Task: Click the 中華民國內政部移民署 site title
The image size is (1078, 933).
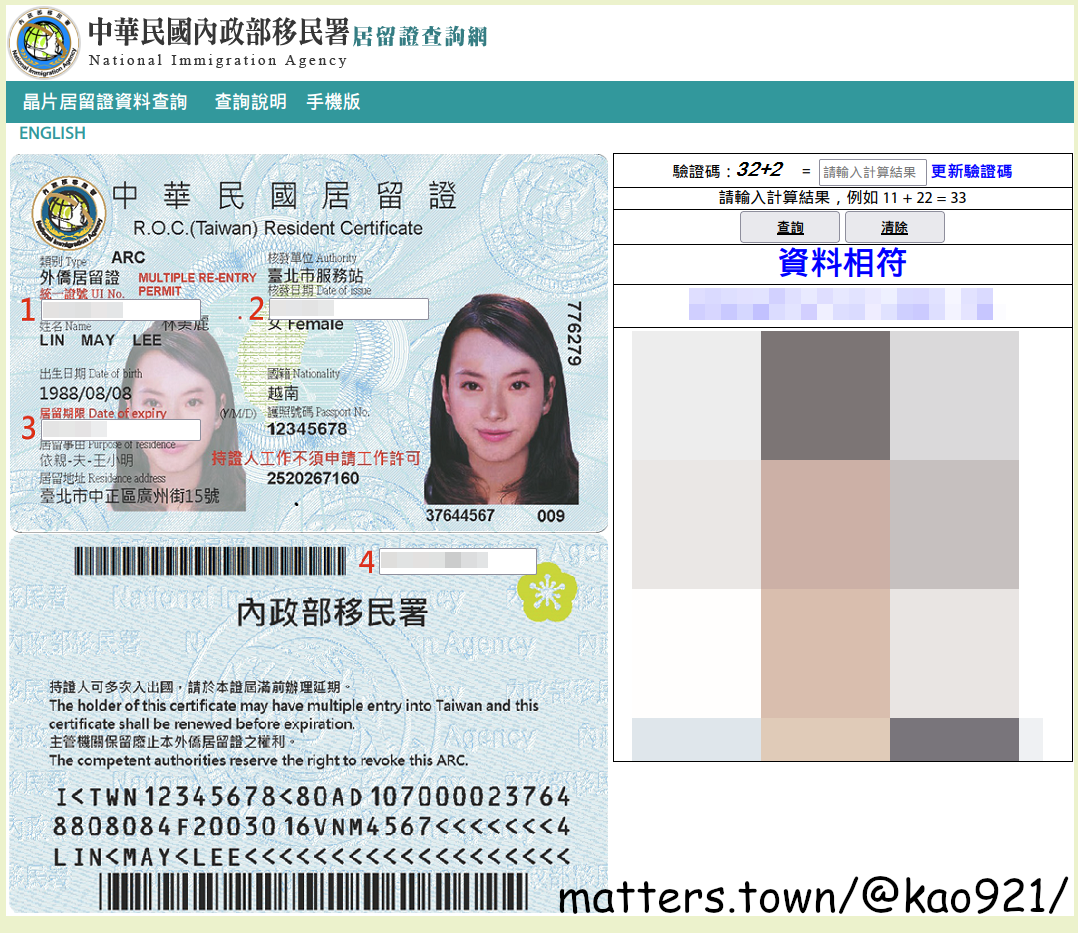Action: tap(219, 32)
